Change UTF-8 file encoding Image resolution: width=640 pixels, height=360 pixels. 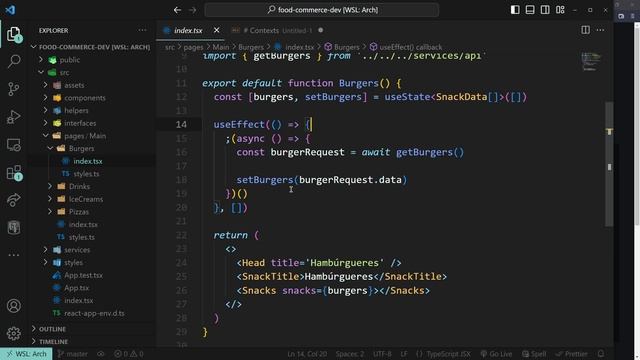(x=382, y=353)
